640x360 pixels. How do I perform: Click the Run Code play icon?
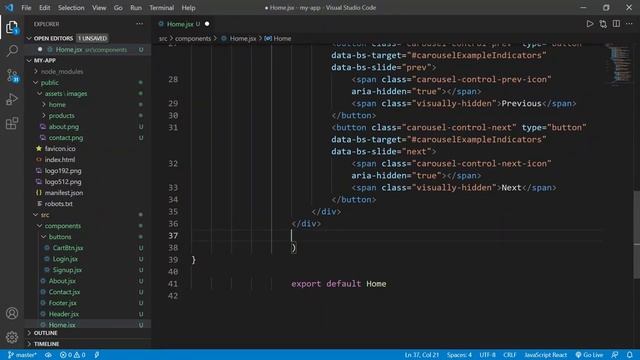pyautogui.click(x=590, y=24)
